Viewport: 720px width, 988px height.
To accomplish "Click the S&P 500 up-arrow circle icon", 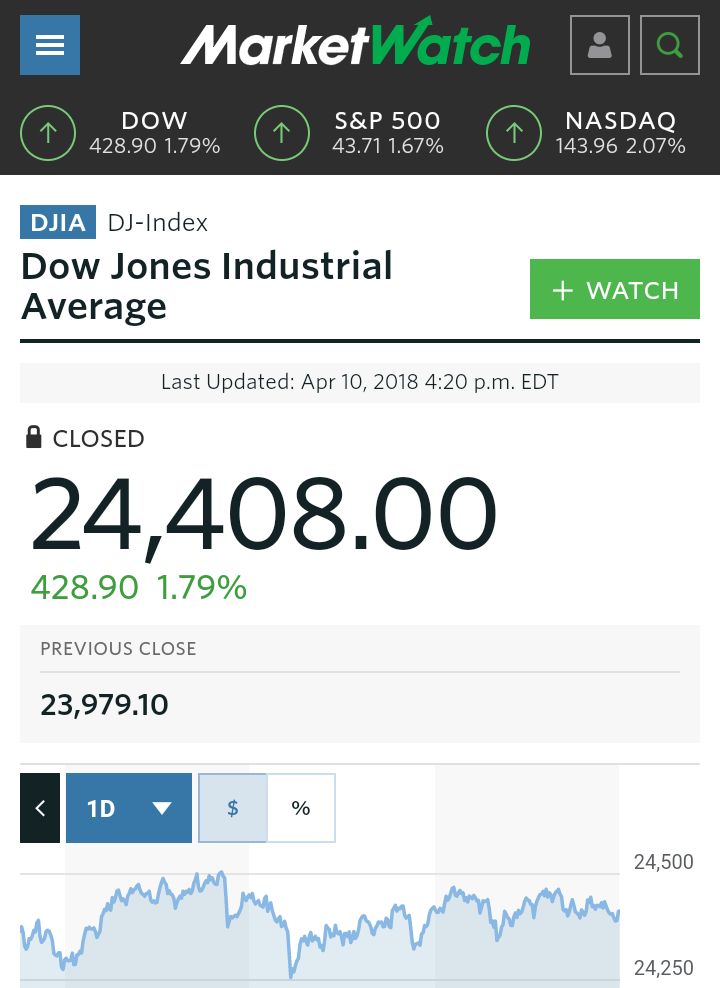I will (x=282, y=133).
